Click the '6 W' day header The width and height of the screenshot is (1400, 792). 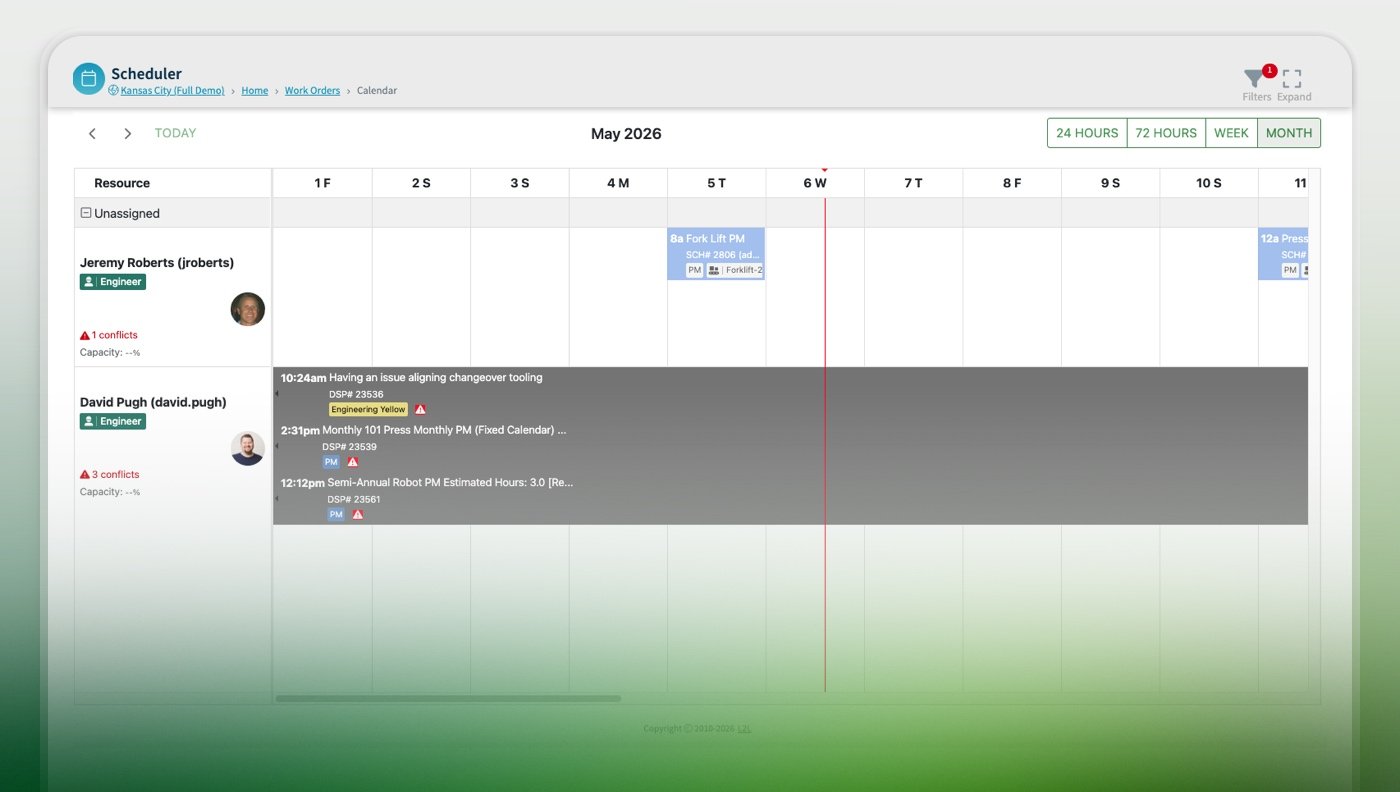click(x=815, y=183)
